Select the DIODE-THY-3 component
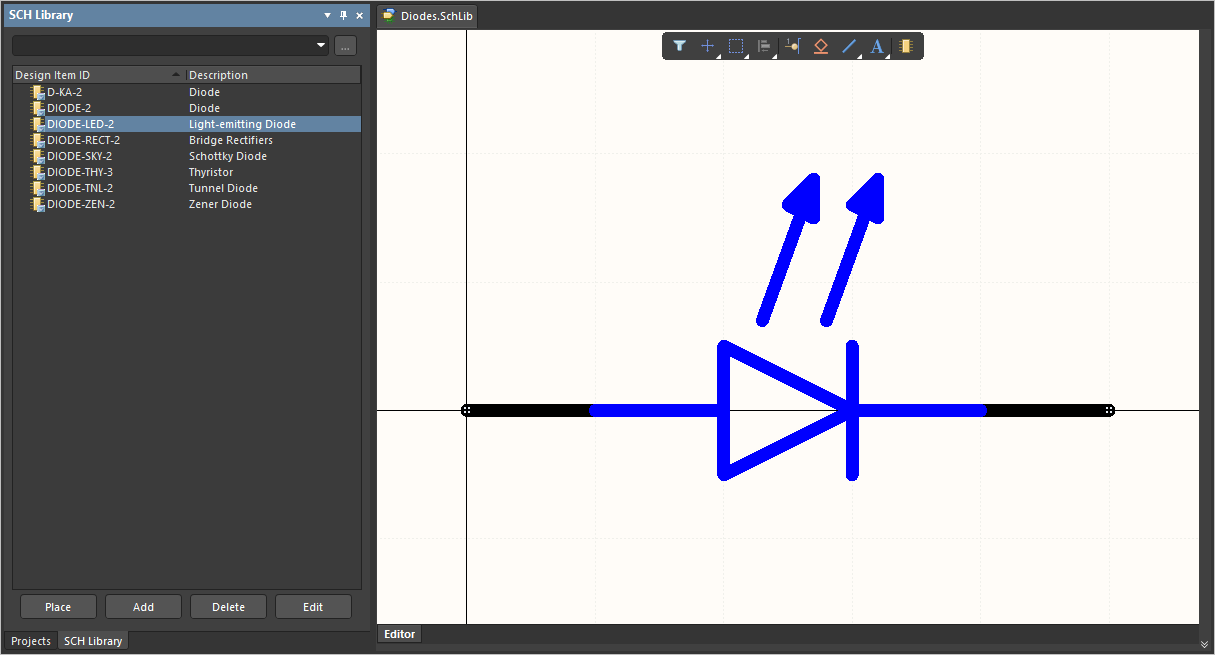The height and width of the screenshot is (655, 1215). (x=80, y=172)
